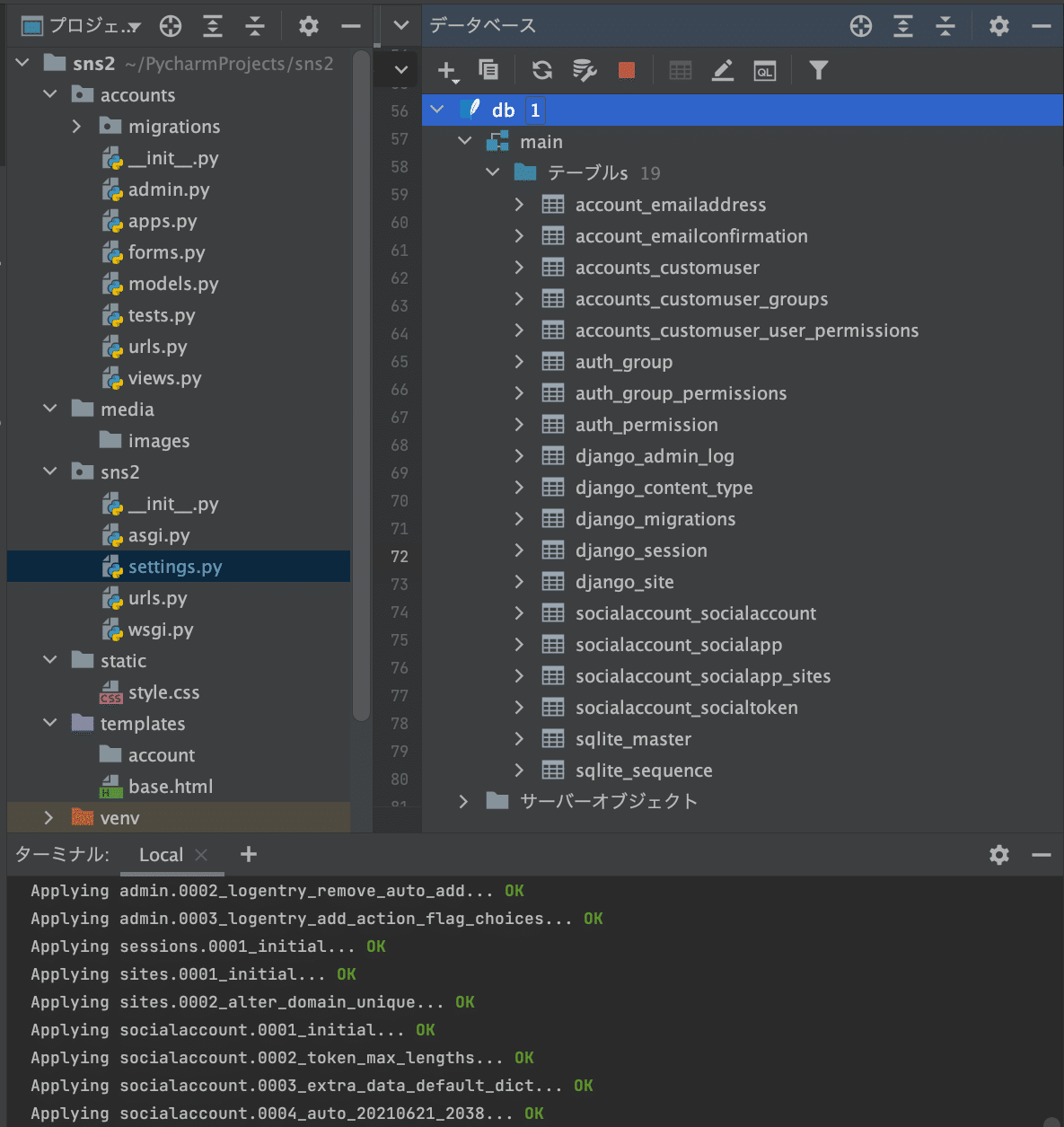
Task: Expand all in Database panel header
Action: (903, 26)
